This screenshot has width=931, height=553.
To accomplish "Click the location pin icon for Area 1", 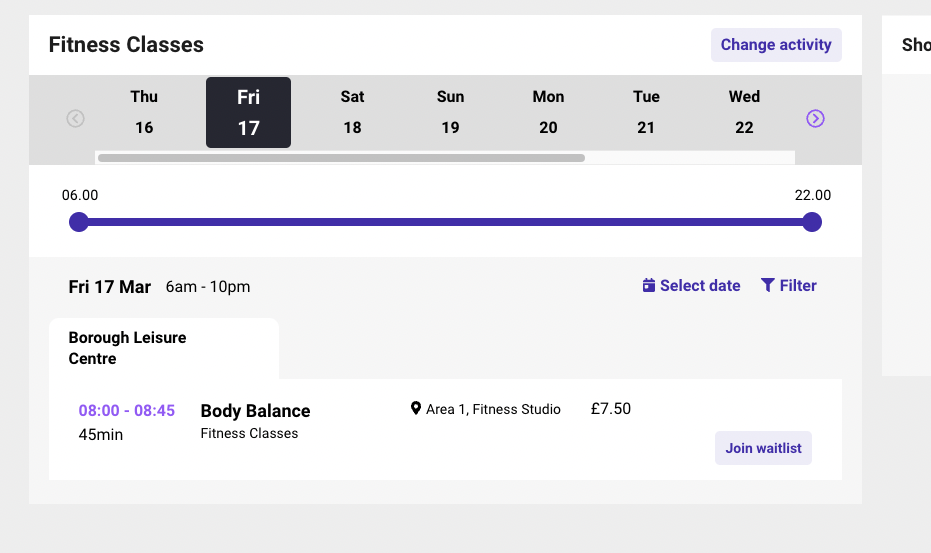I will (416, 409).
